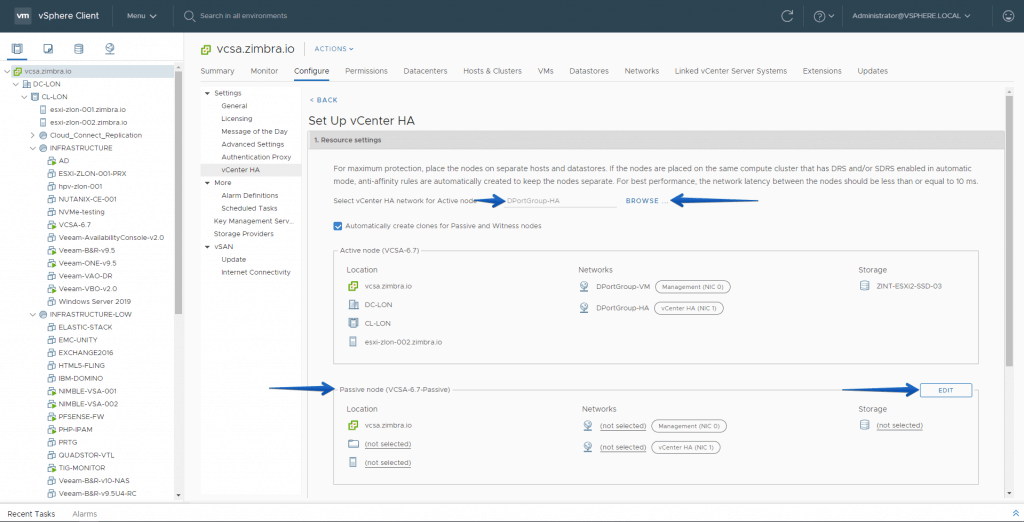Click the vCenter HA network input field
This screenshot has width=1024, height=522.
[x=560, y=201]
